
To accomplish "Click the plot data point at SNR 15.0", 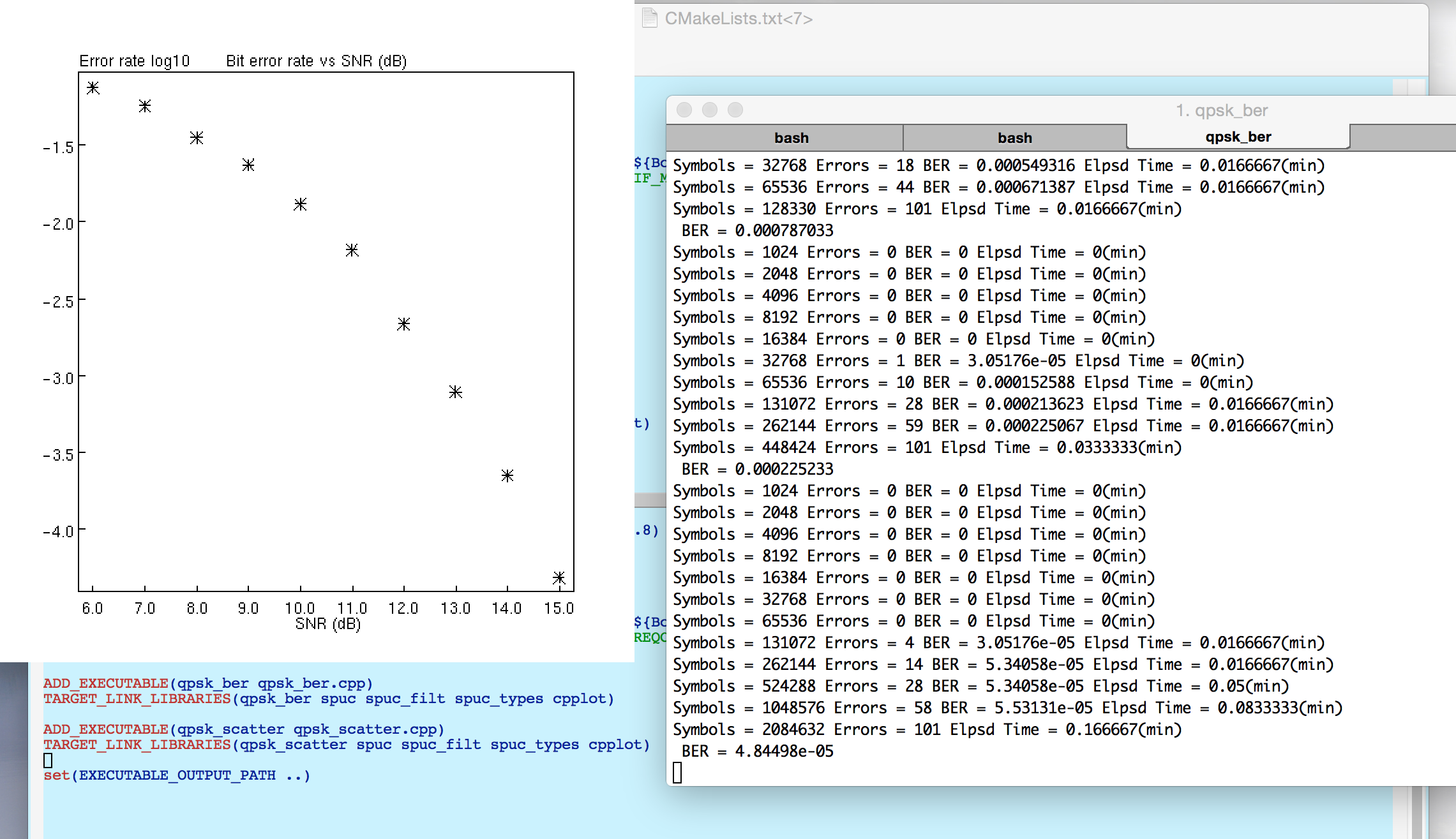I will click(559, 578).
